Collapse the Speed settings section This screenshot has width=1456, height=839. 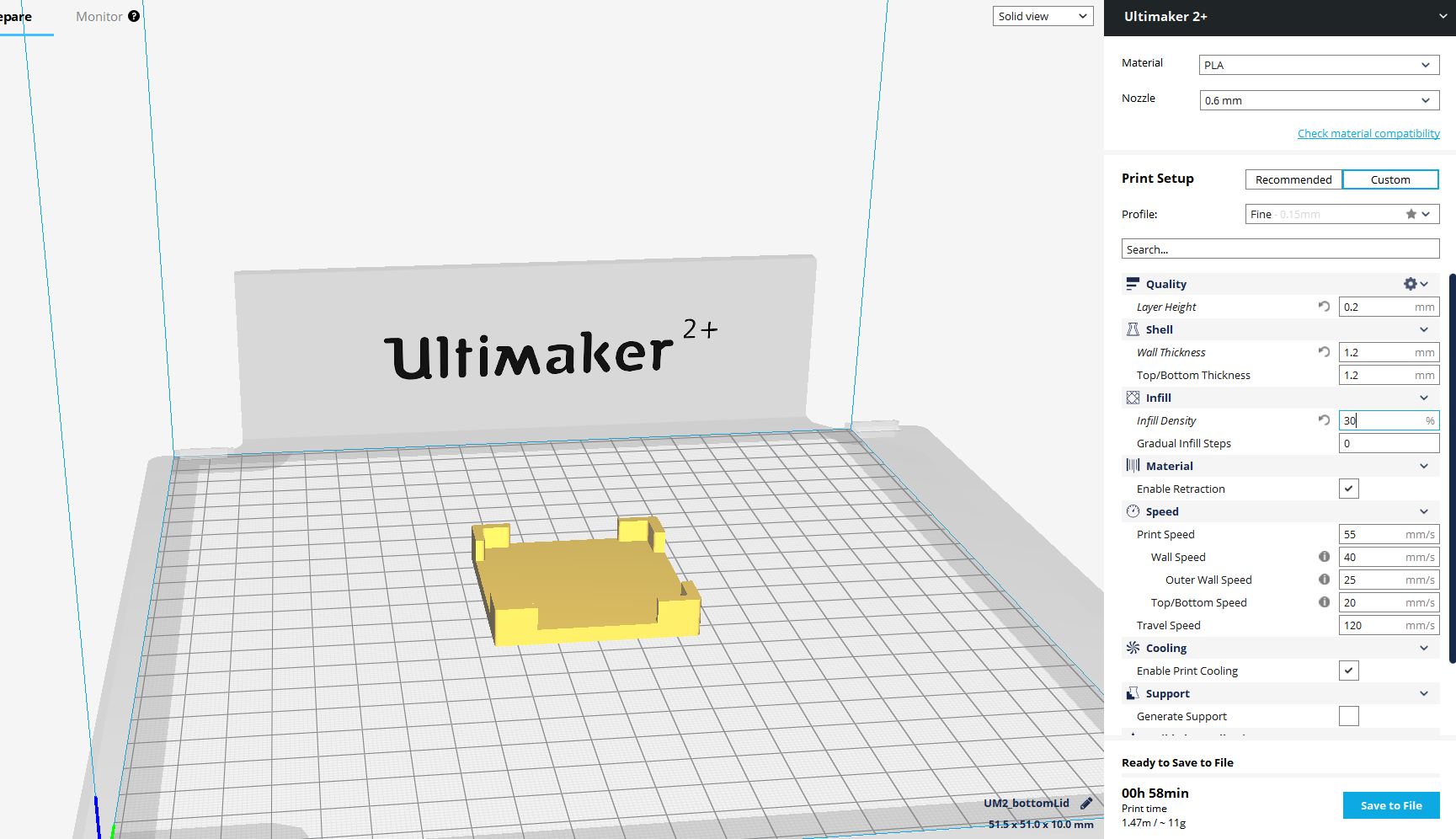coord(1424,511)
